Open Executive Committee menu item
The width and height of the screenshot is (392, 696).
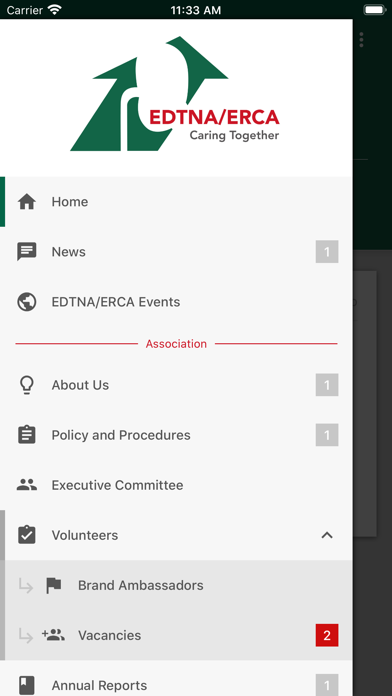click(x=176, y=485)
